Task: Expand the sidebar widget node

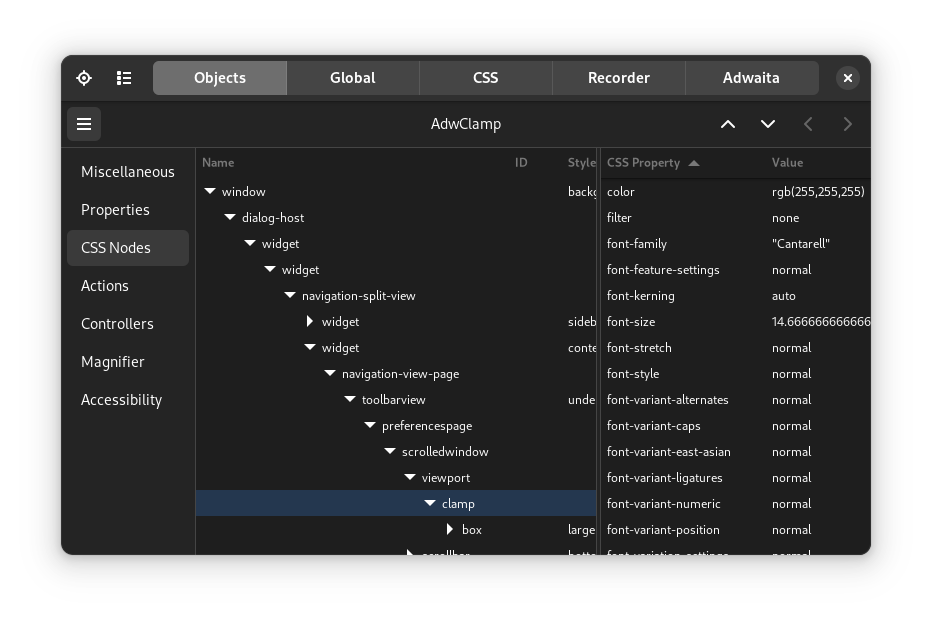Action: pos(310,321)
